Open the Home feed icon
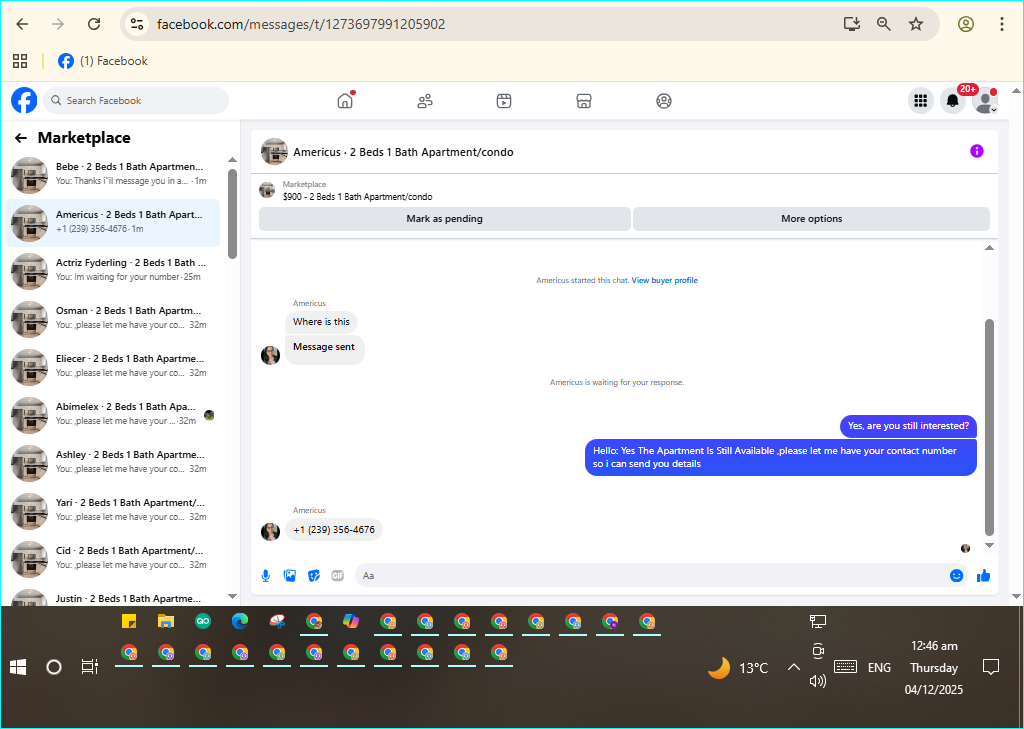 click(345, 101)
